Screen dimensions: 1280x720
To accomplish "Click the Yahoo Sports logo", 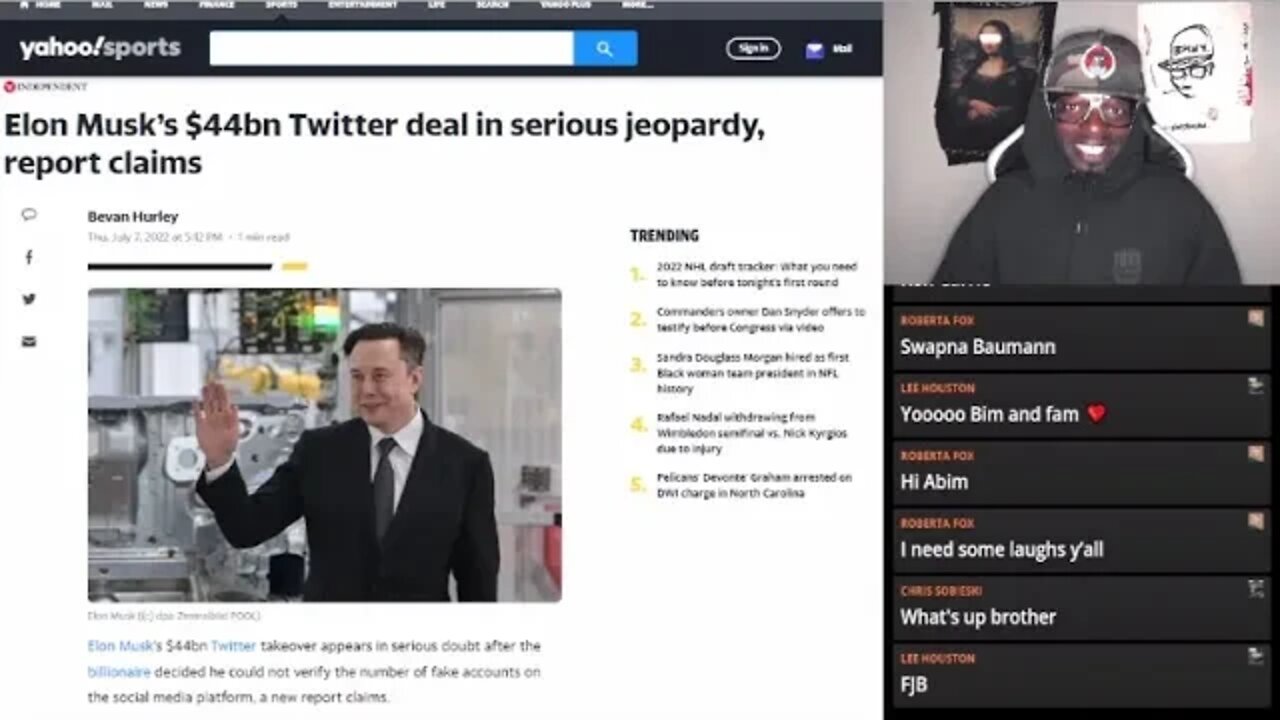I will tap(100, 47).
